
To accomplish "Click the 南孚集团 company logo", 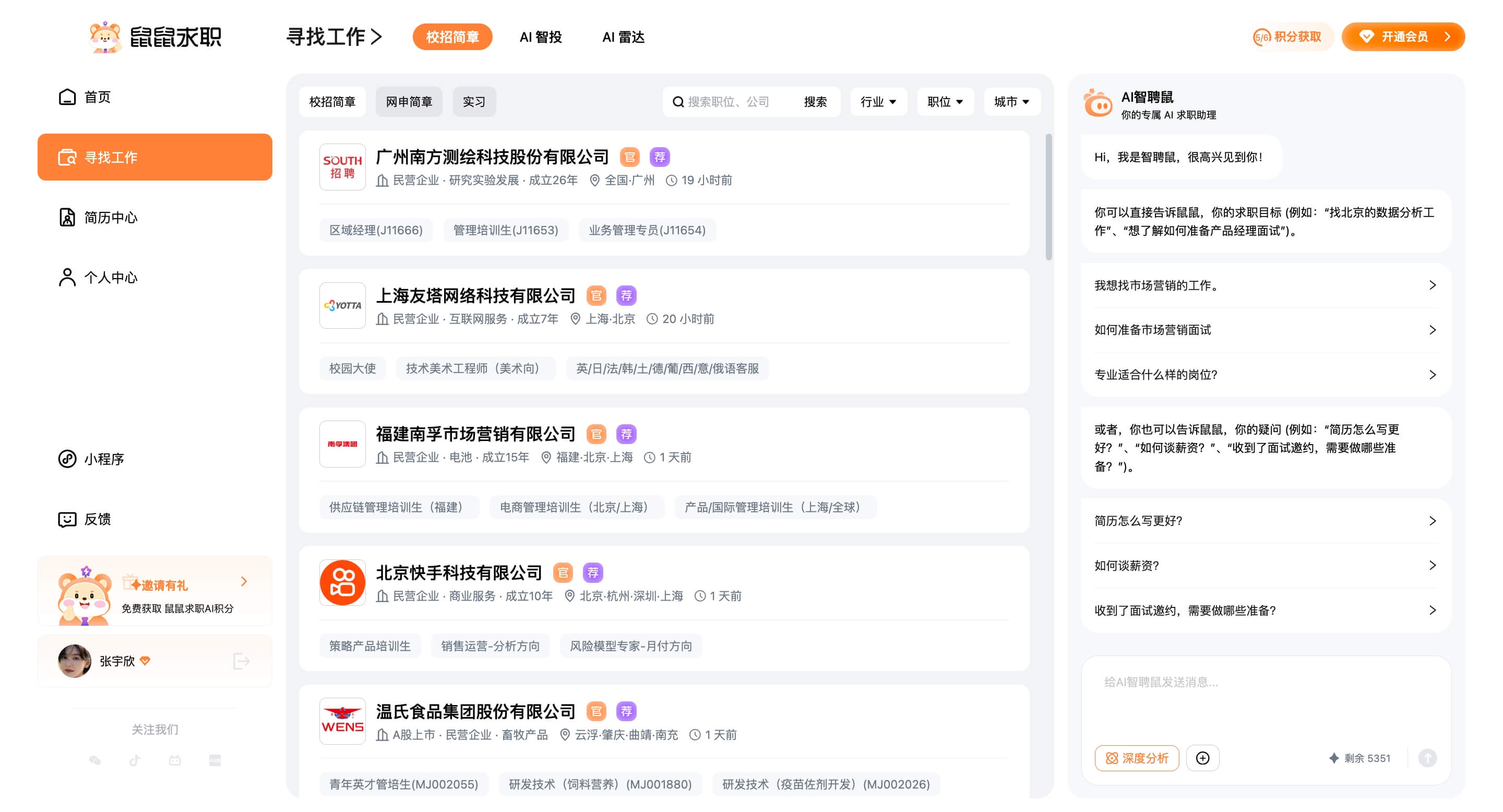I will tap(342, 444).
